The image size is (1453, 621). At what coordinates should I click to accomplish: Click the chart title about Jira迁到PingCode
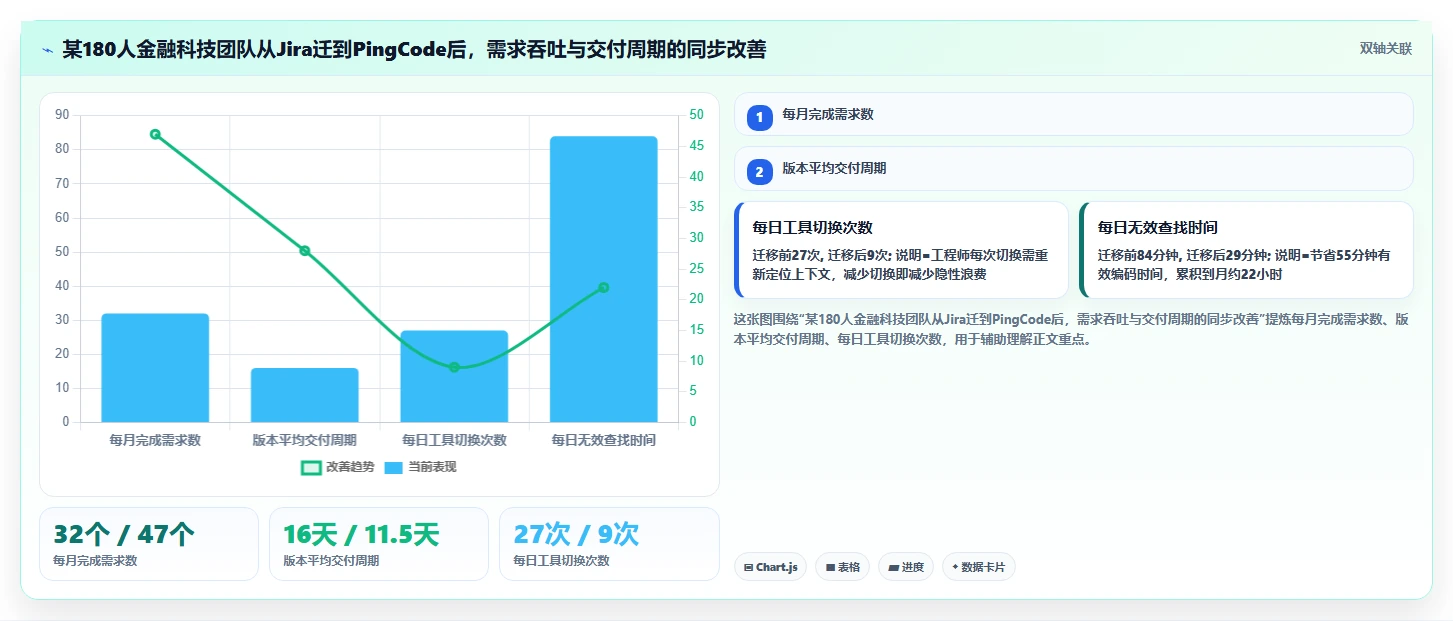point(414,49)
